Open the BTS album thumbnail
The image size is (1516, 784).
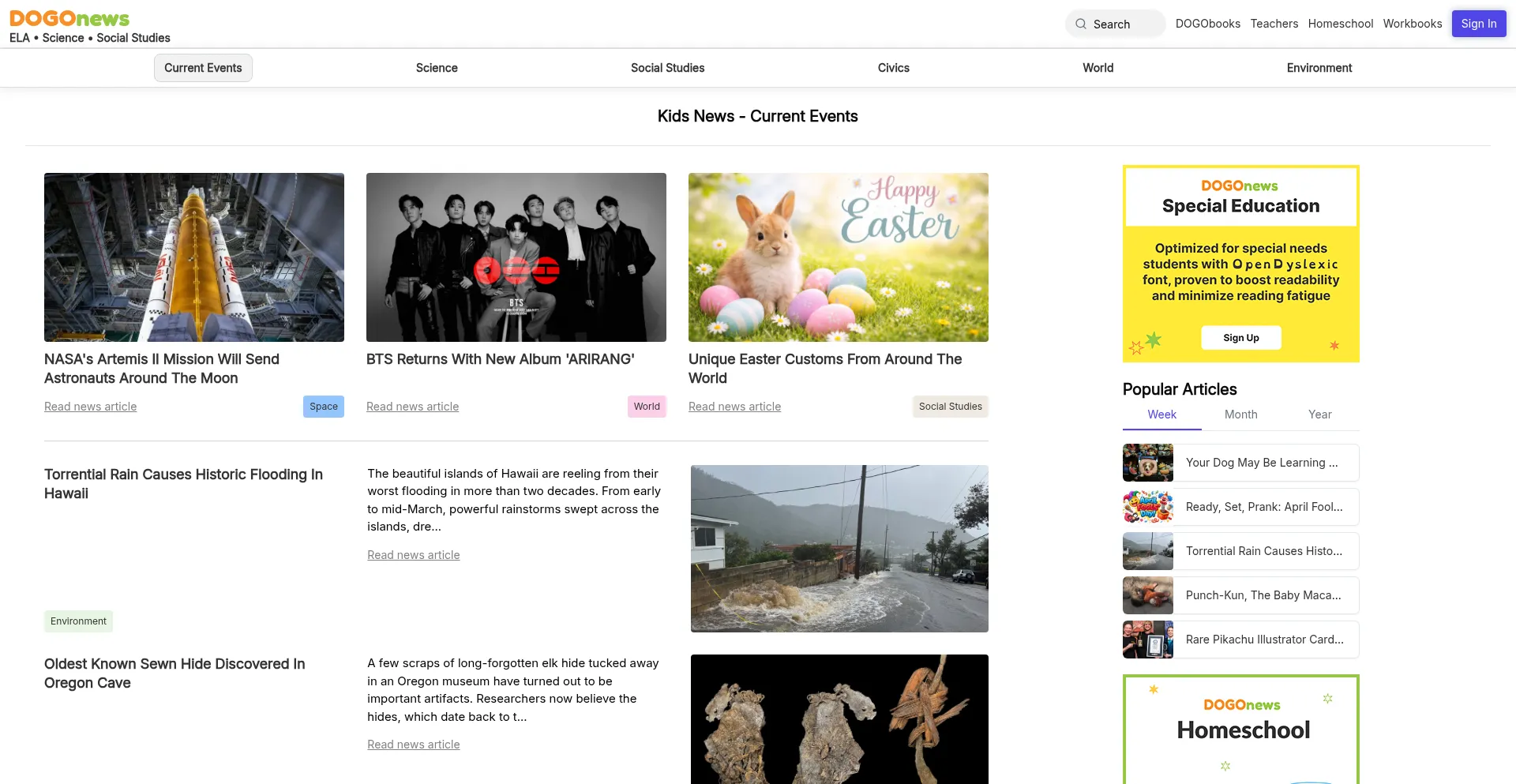pos(516,257)
